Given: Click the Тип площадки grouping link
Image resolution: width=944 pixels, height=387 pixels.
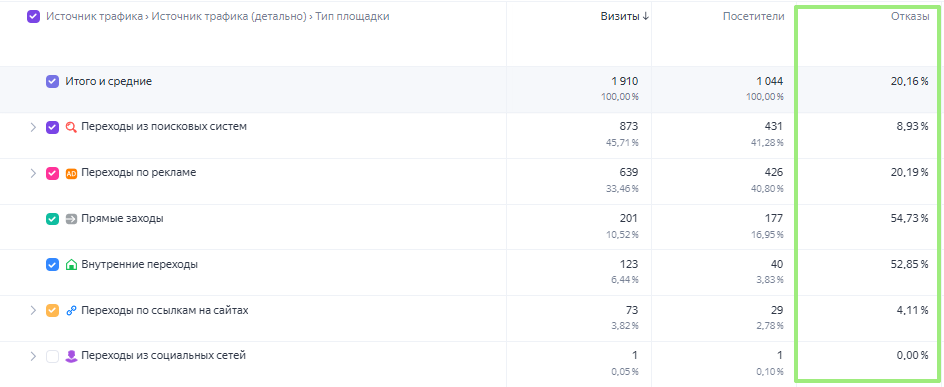Looking at the screenshot, I should click(x=352, y=17).
